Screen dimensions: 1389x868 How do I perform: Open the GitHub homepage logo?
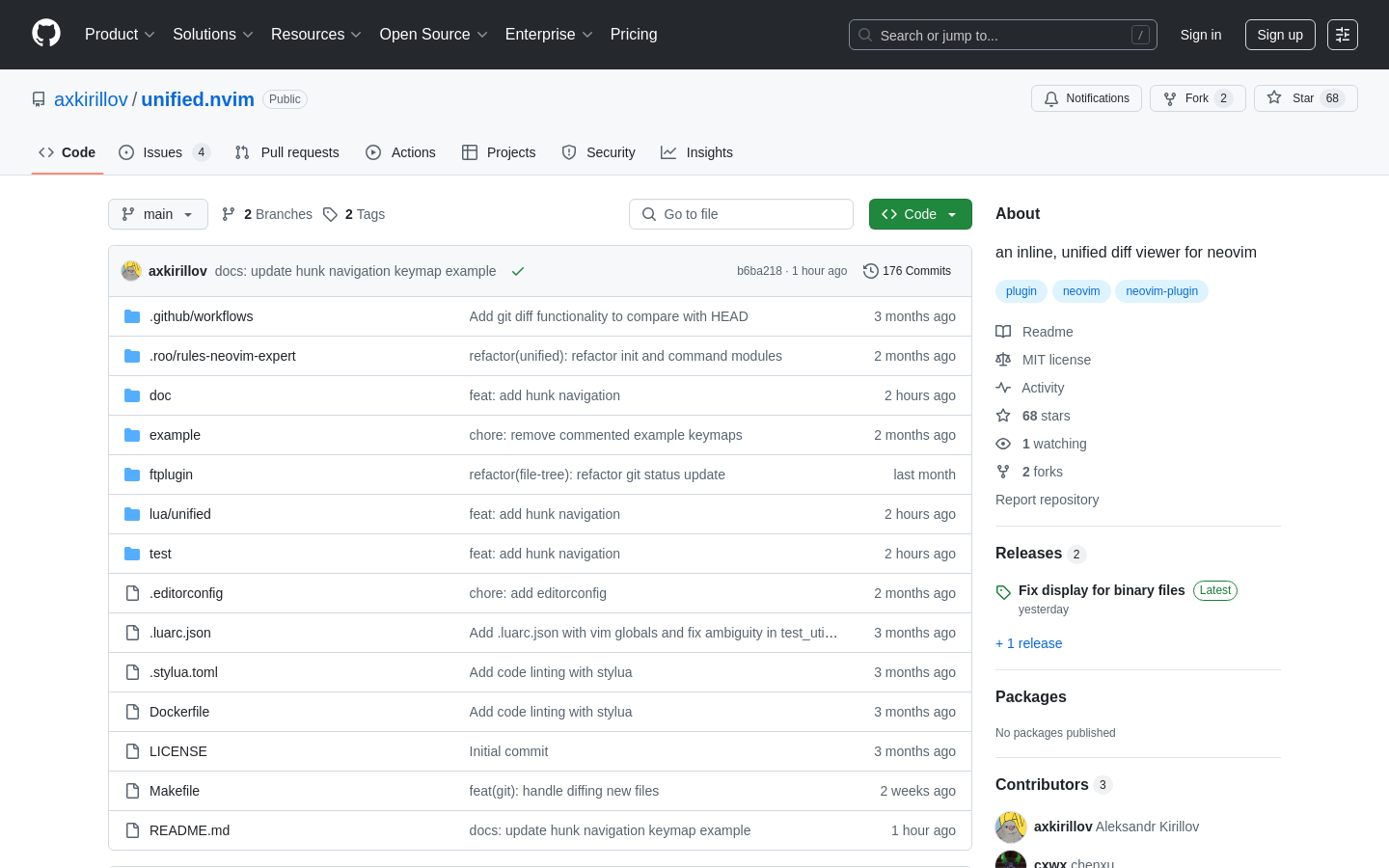click(x=46, y=34)
